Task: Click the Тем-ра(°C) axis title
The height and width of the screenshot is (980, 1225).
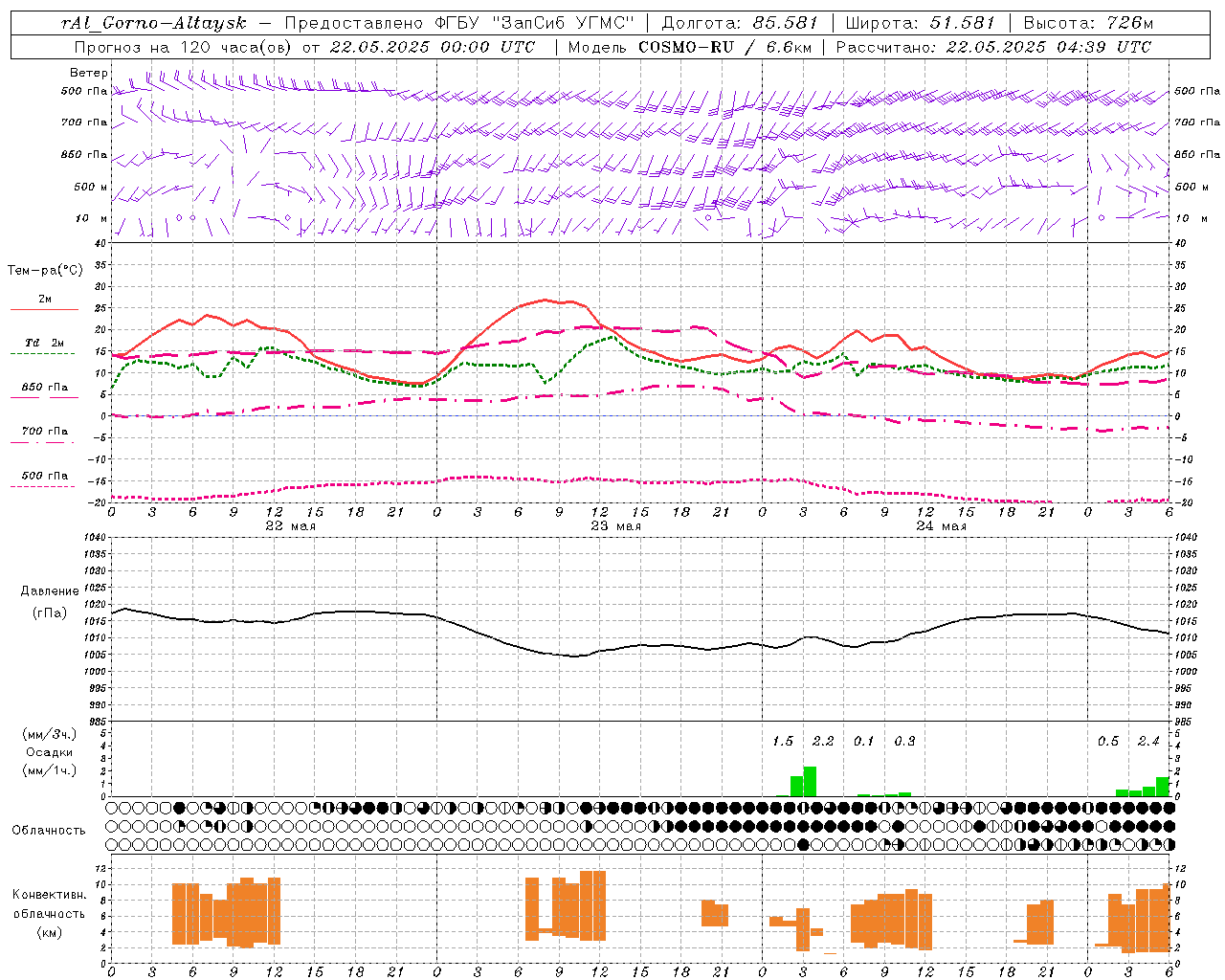Action: point(45,271)
